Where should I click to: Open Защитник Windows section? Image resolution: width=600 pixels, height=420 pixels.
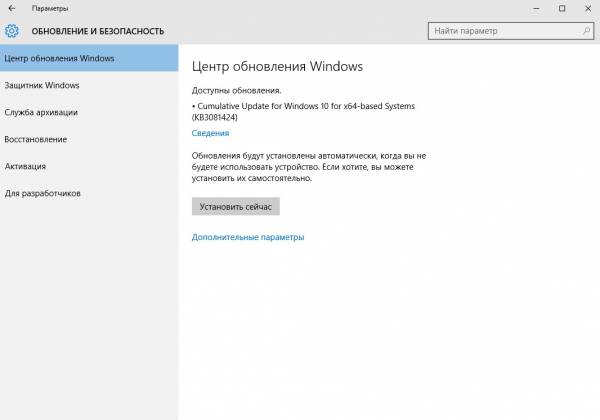(89, 85)
